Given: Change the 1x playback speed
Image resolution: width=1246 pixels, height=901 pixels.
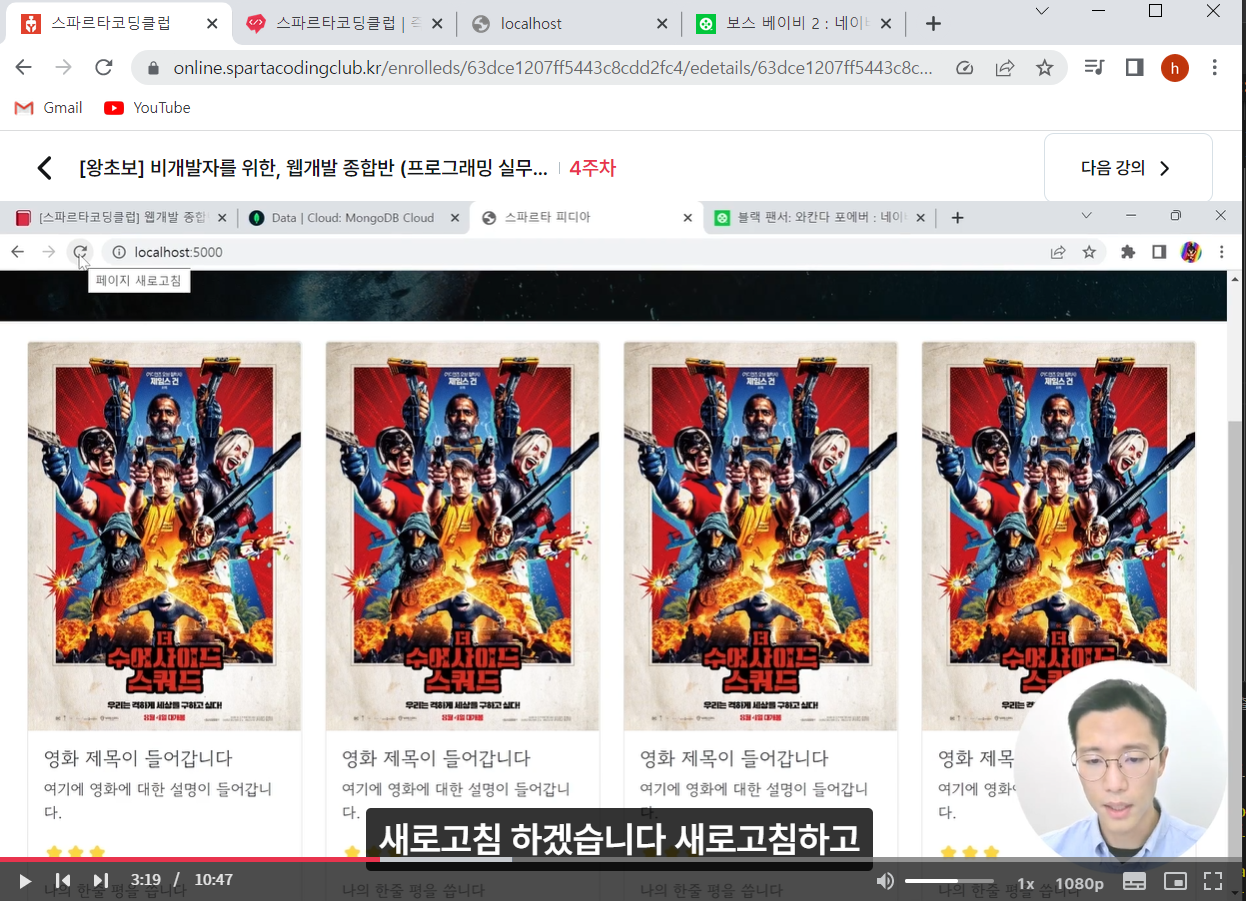Looking at the screenshot, I should click(x=1026, y=884).
